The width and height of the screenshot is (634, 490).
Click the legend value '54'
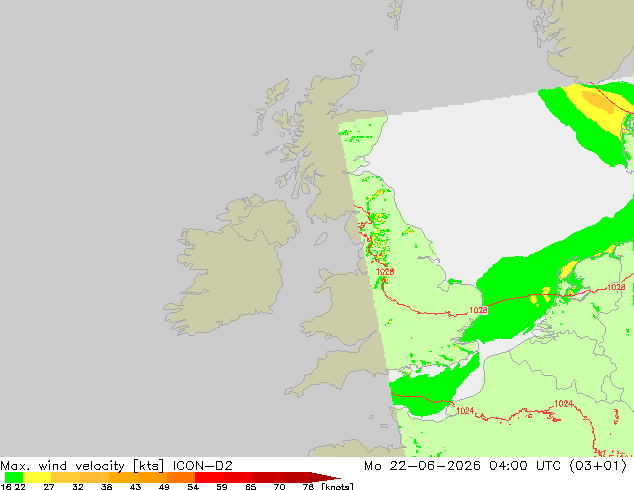(x=193, y=486)
